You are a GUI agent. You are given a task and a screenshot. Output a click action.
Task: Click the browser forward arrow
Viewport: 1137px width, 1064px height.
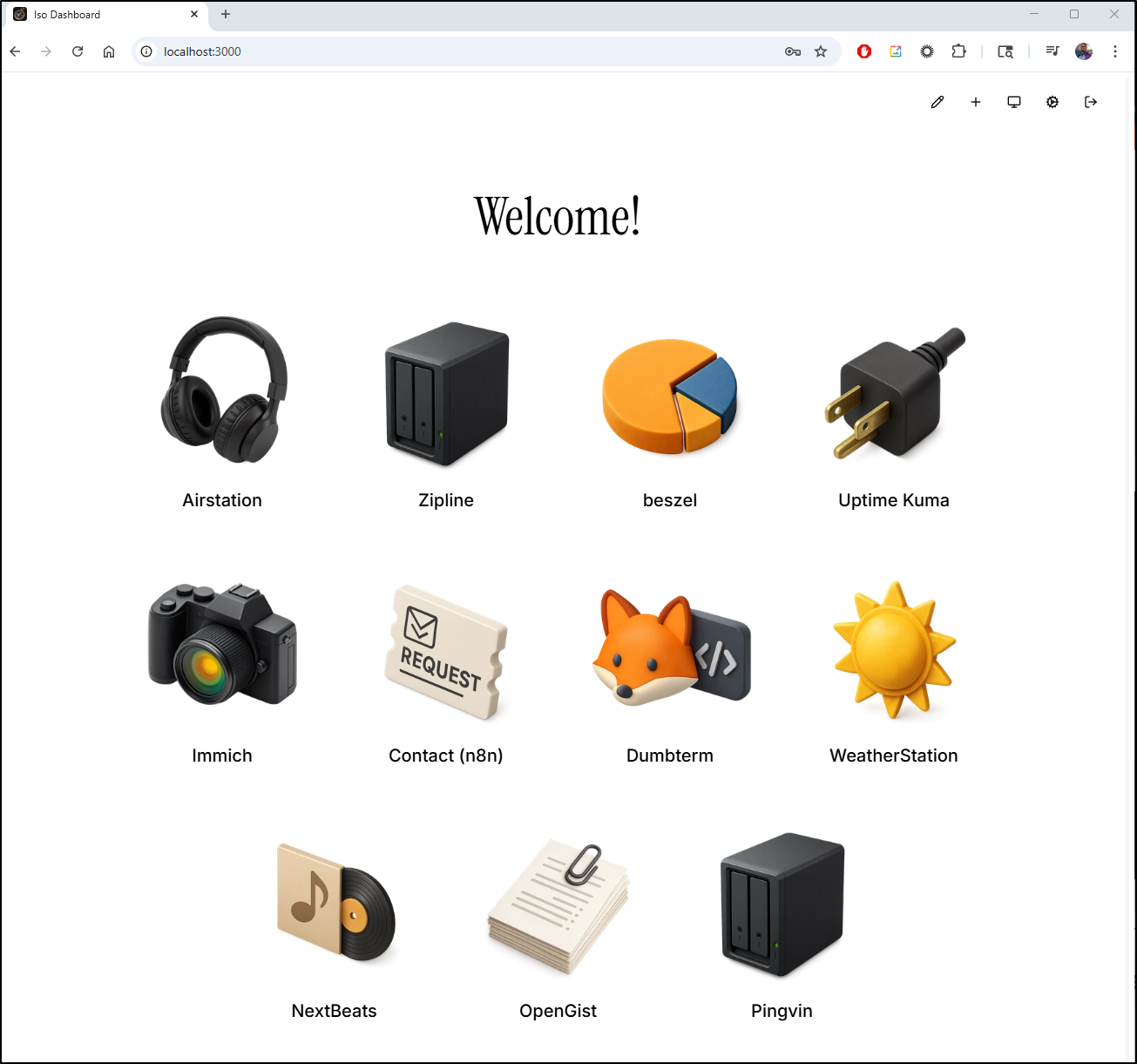[x=46, y=51]
